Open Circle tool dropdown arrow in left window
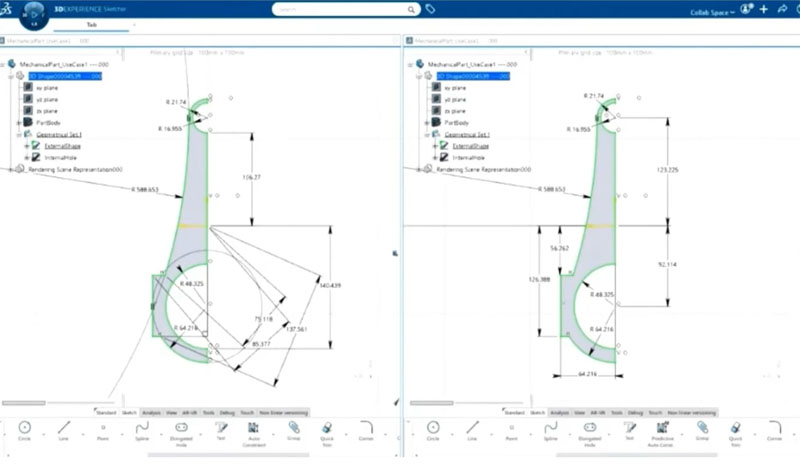Screen dimensions: 800x464 (x=44, y=434)
